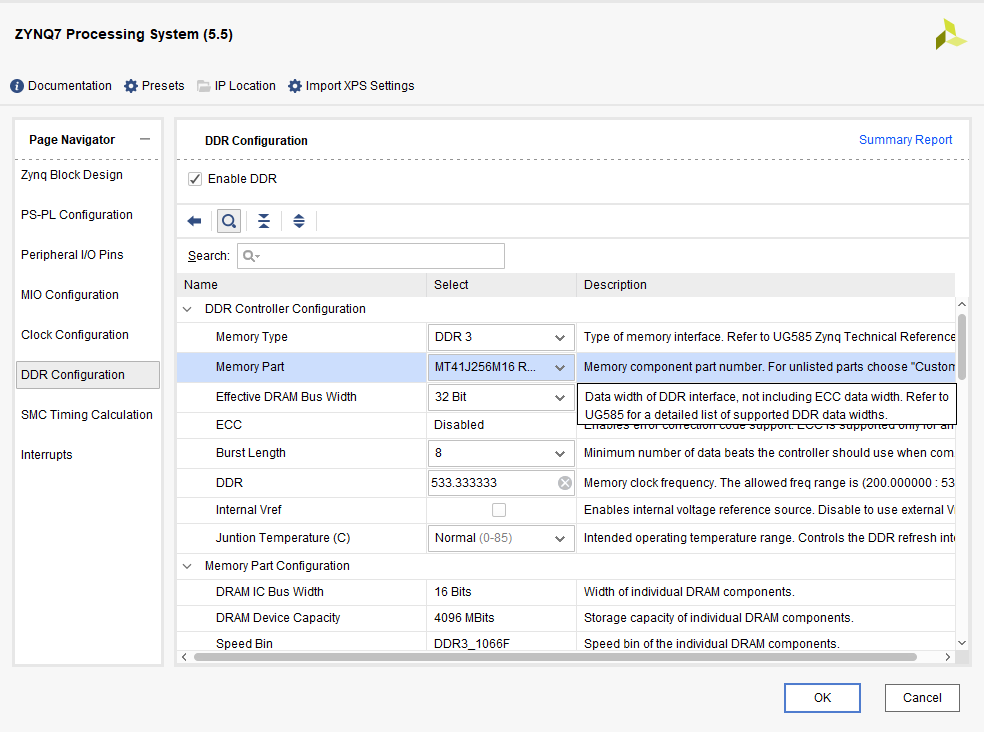984x732 pixels.
Task: Open the Summary Report link
Action: (x=905, y=139)
